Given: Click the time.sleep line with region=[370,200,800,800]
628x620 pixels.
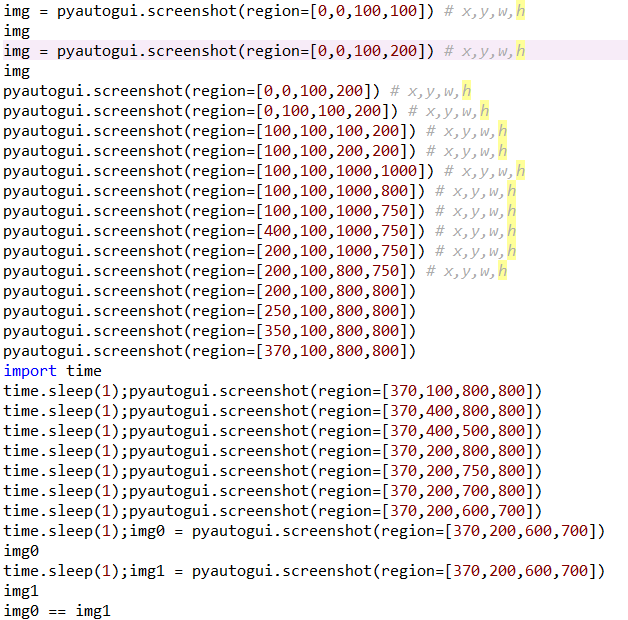Looking at the screenshot, I should click(273, 451).
